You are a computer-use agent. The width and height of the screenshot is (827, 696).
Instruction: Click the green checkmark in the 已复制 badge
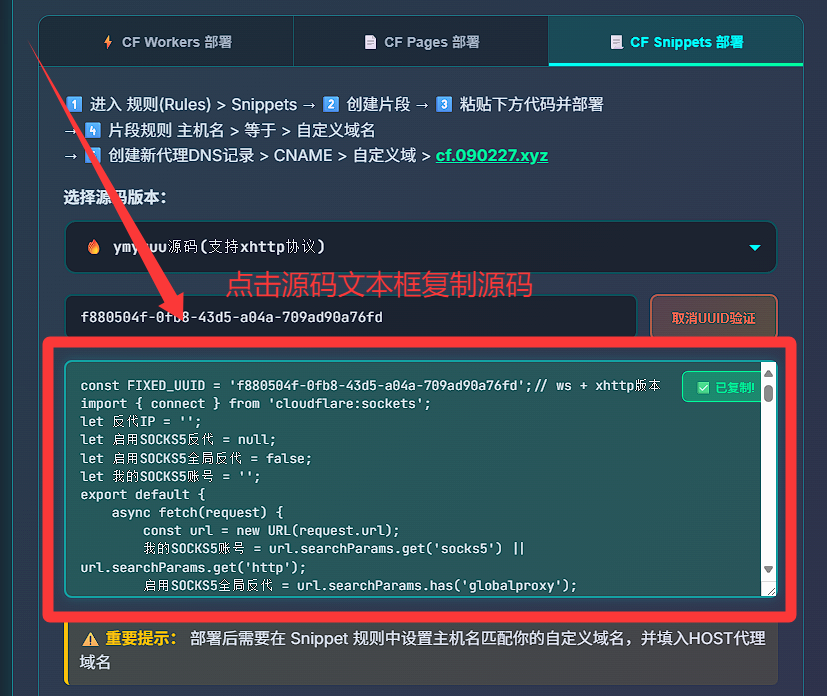click(703, 387)
